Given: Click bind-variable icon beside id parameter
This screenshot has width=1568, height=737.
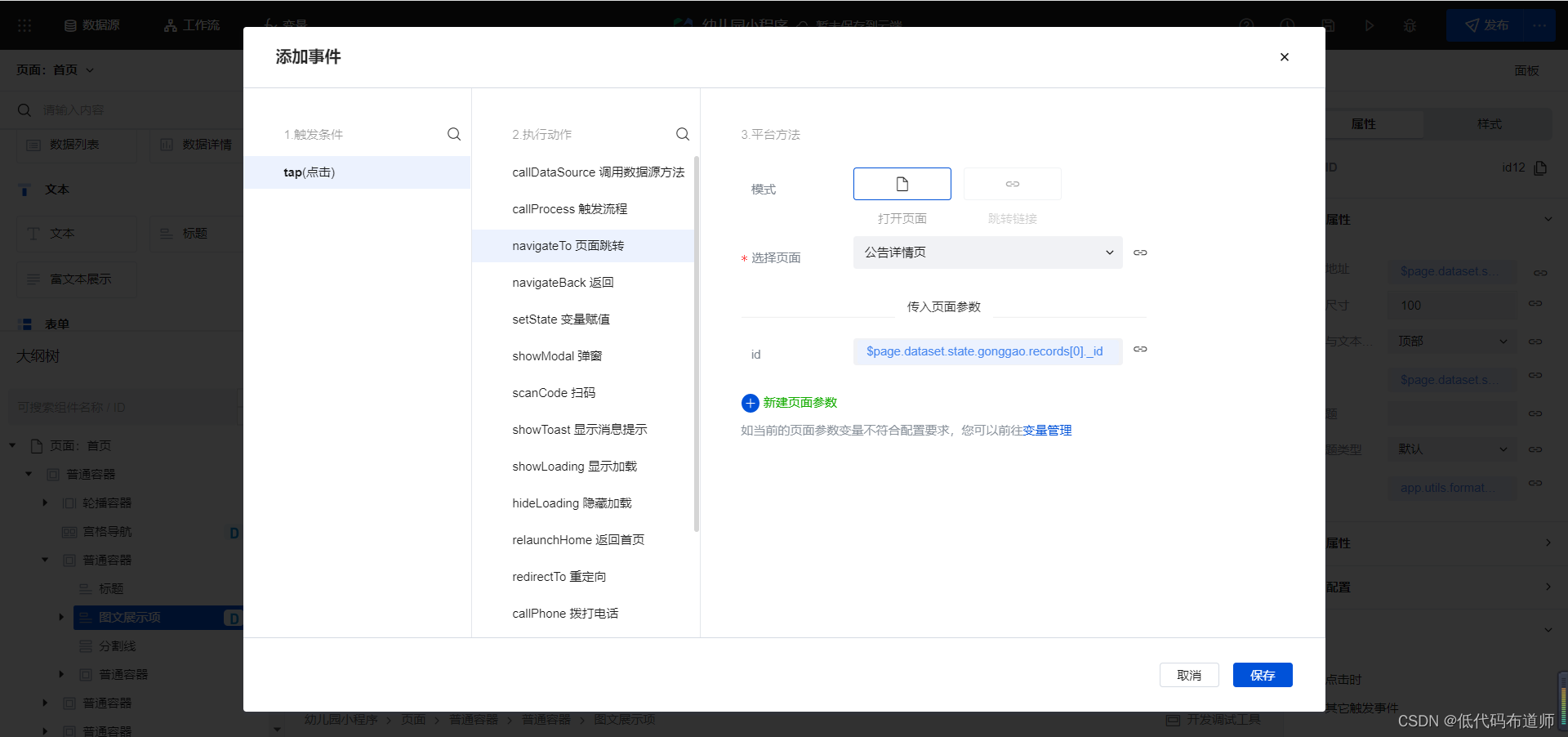Looking at the screenshot, I should (x=1140, y=349).
